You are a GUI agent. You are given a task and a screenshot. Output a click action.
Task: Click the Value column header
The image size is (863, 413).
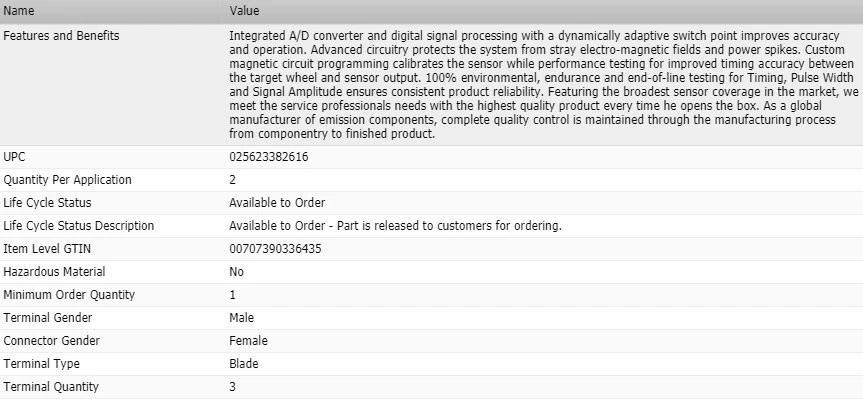244,11
